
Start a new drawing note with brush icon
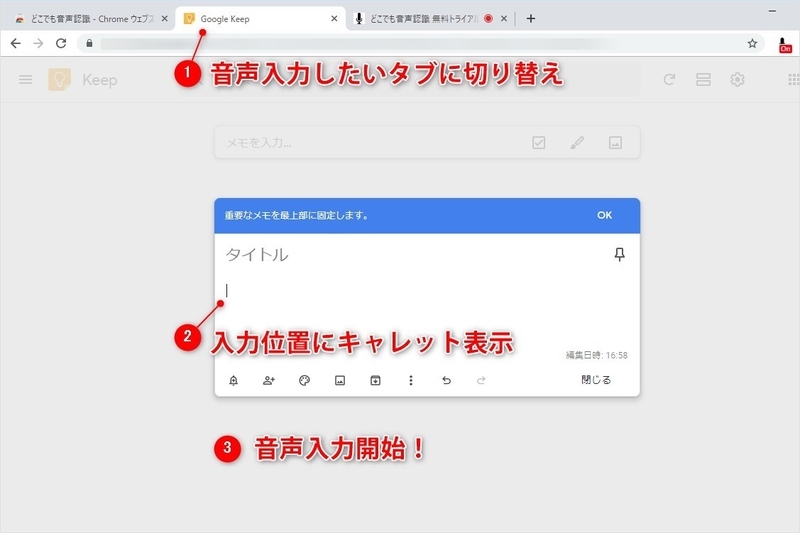pos(577,142)
